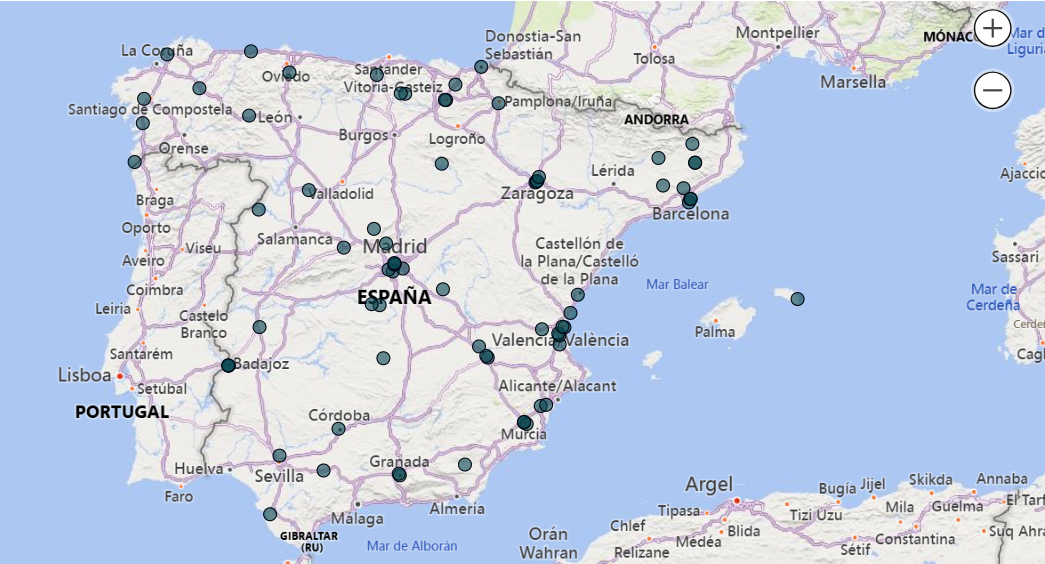Select the marker south of Logroño
The image size is (1045, 564).
442,163
